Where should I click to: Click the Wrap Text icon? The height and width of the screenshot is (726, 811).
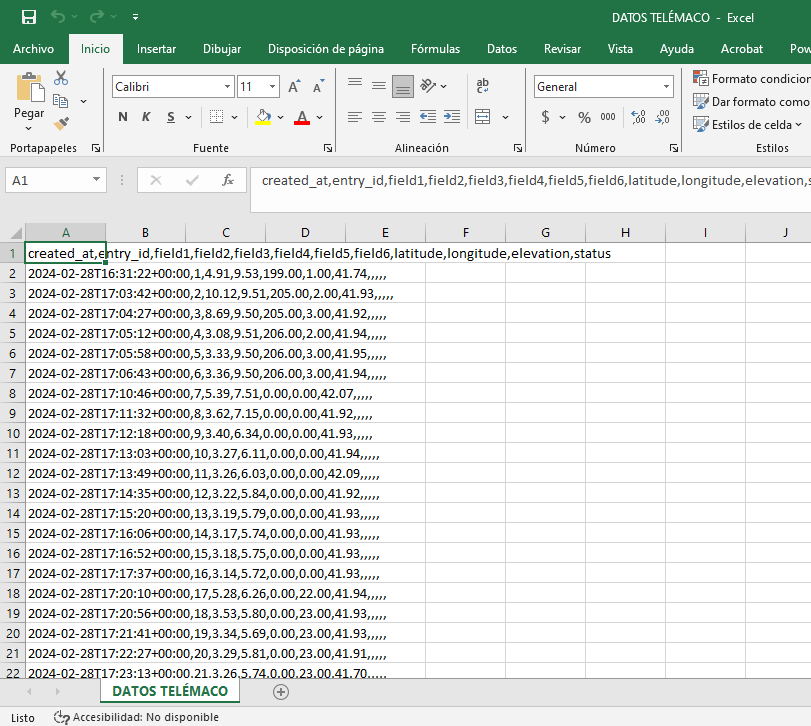[483, 86]
